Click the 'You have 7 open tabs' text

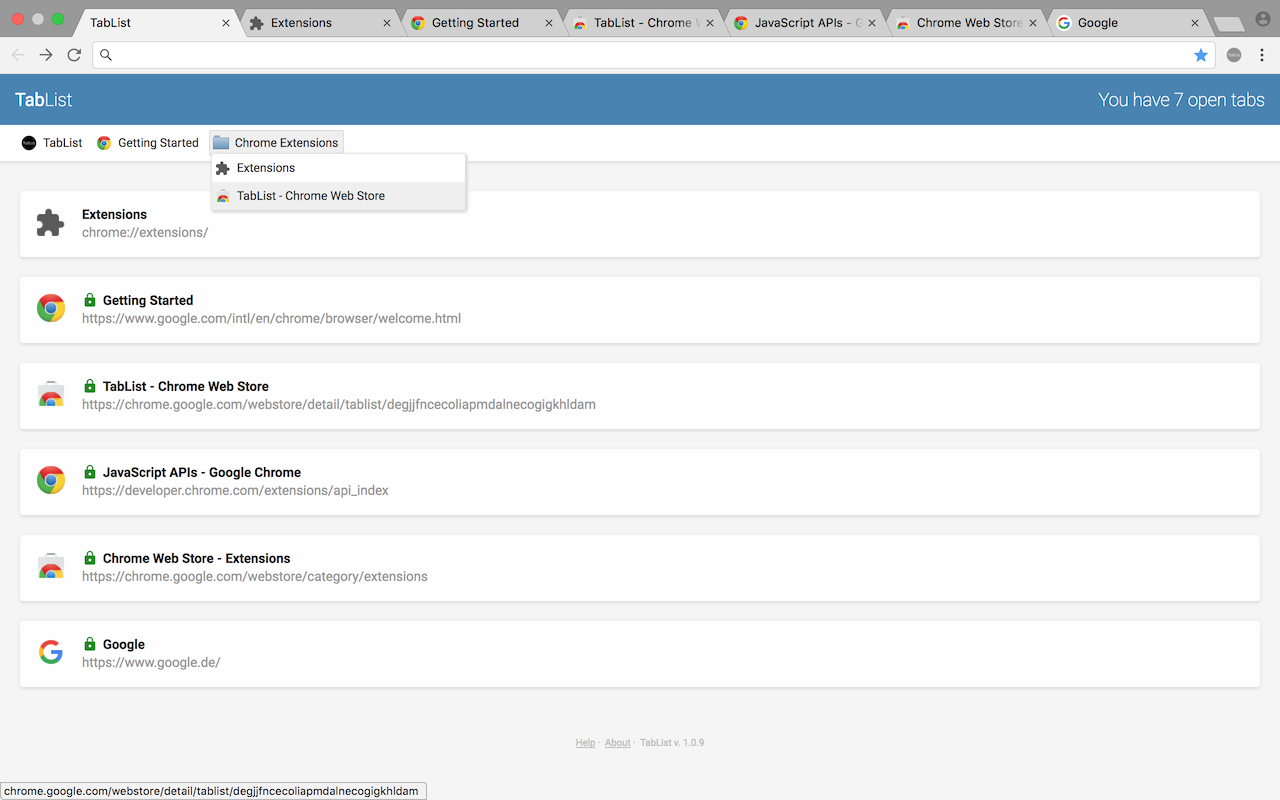(1181, 100)
